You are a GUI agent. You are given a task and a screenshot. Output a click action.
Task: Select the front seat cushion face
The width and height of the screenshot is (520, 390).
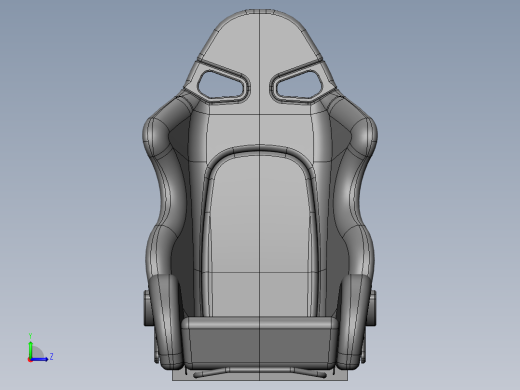coord(260,345)
